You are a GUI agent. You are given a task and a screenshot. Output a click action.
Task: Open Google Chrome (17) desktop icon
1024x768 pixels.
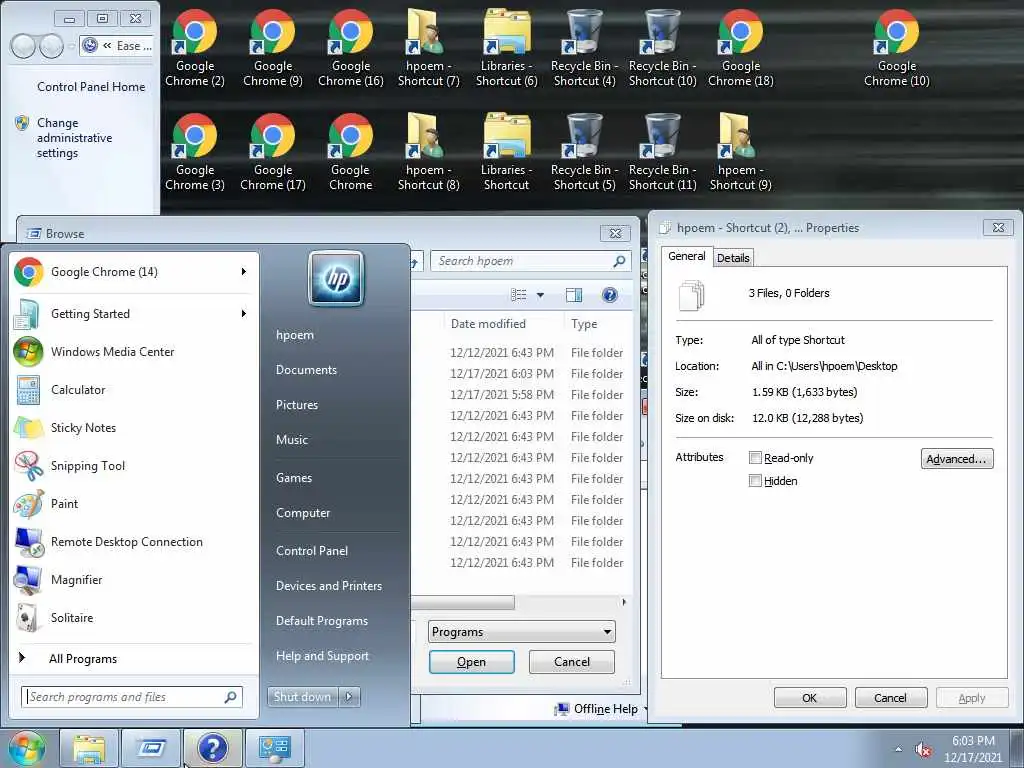coord(273,152)
